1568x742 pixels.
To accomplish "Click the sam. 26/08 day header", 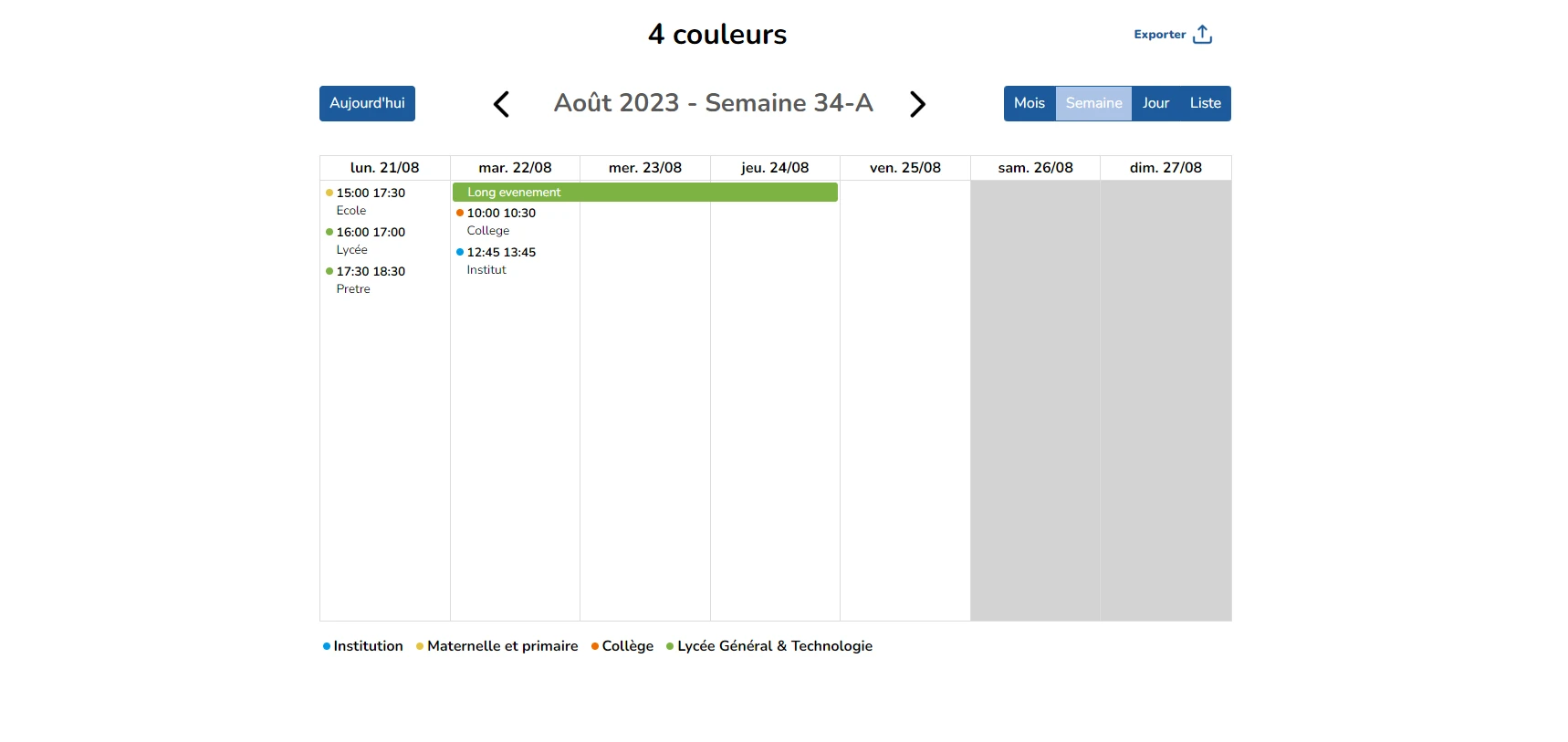I will (x=1035, y=168).
